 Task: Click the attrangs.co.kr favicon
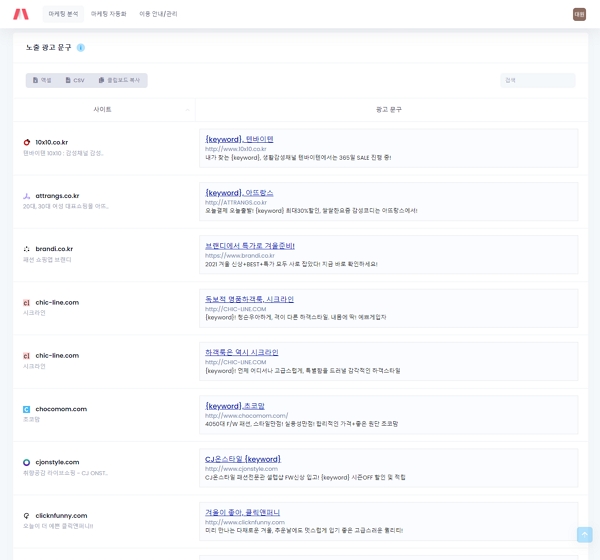click(26, 196)
